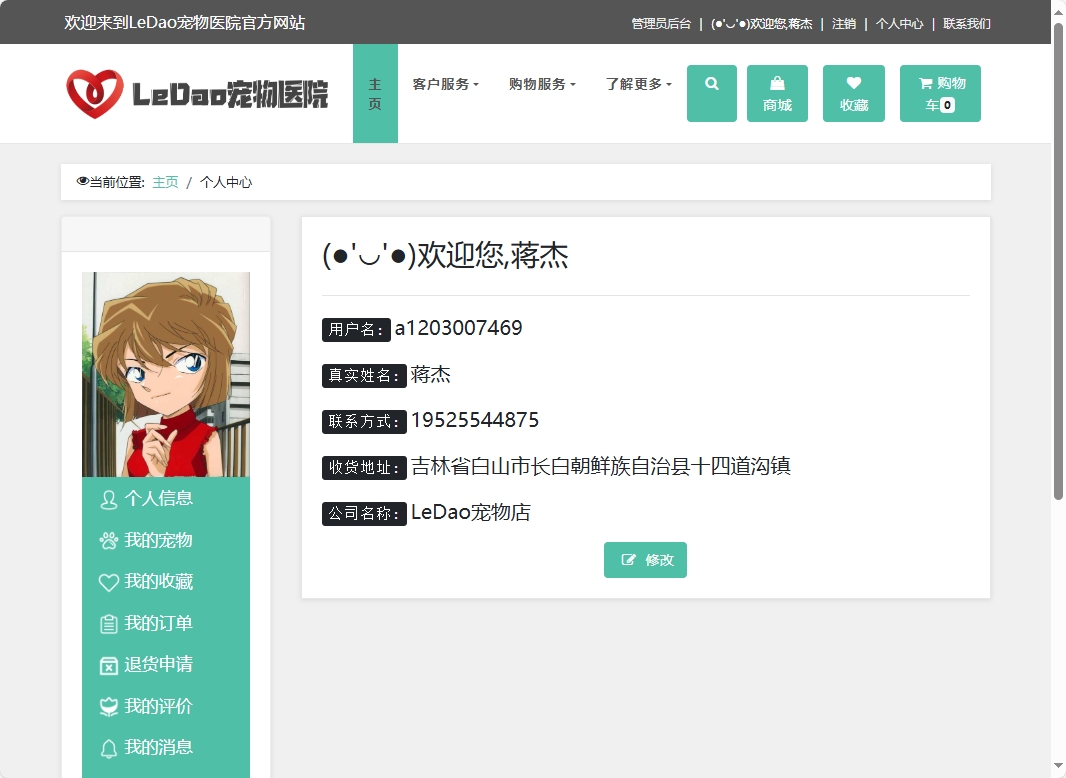The image size is (1066, 778).
Task: Open the search icon in the navbar
Action: point(711,92)
